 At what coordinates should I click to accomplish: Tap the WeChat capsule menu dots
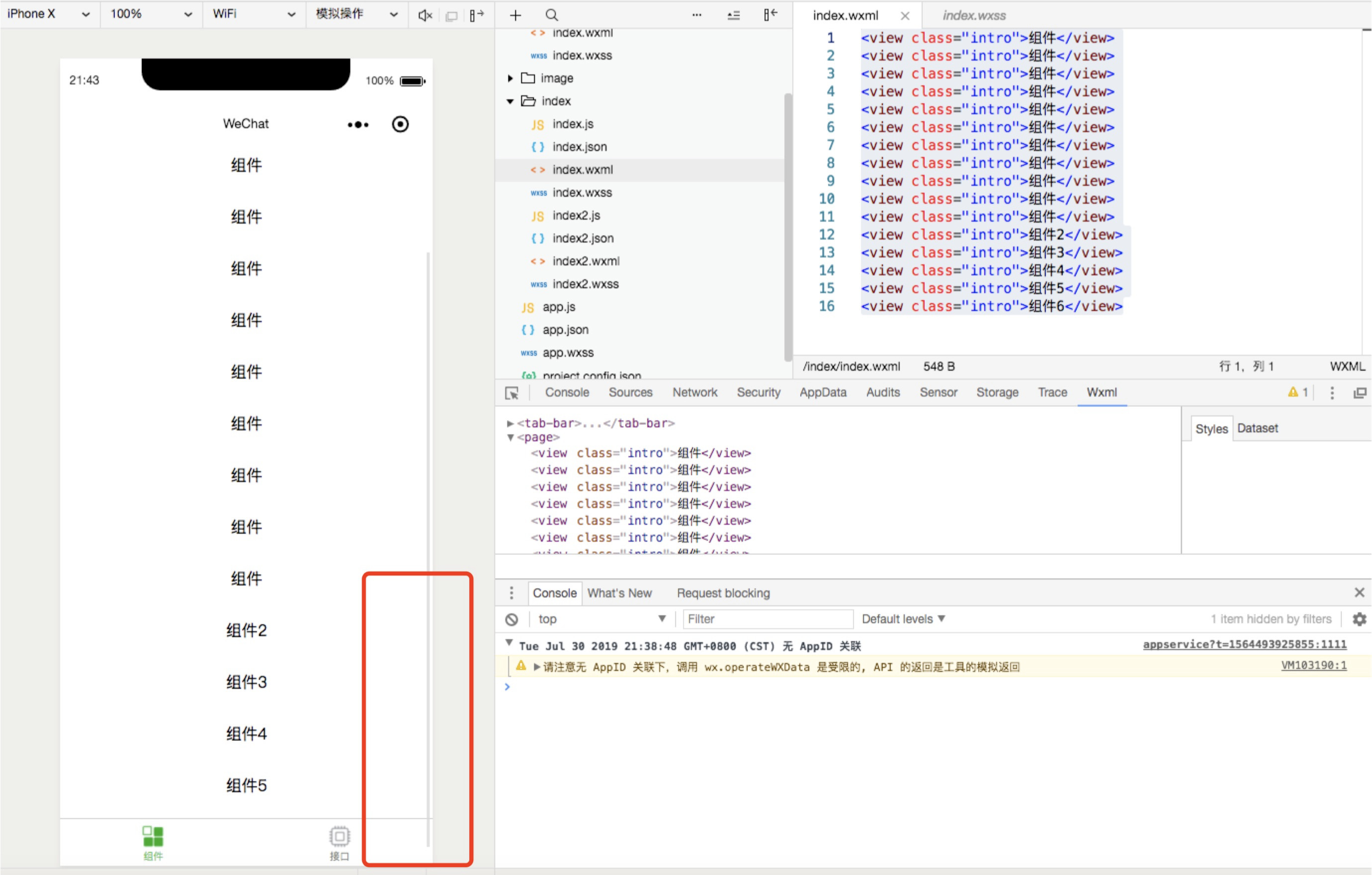(358, 124)
